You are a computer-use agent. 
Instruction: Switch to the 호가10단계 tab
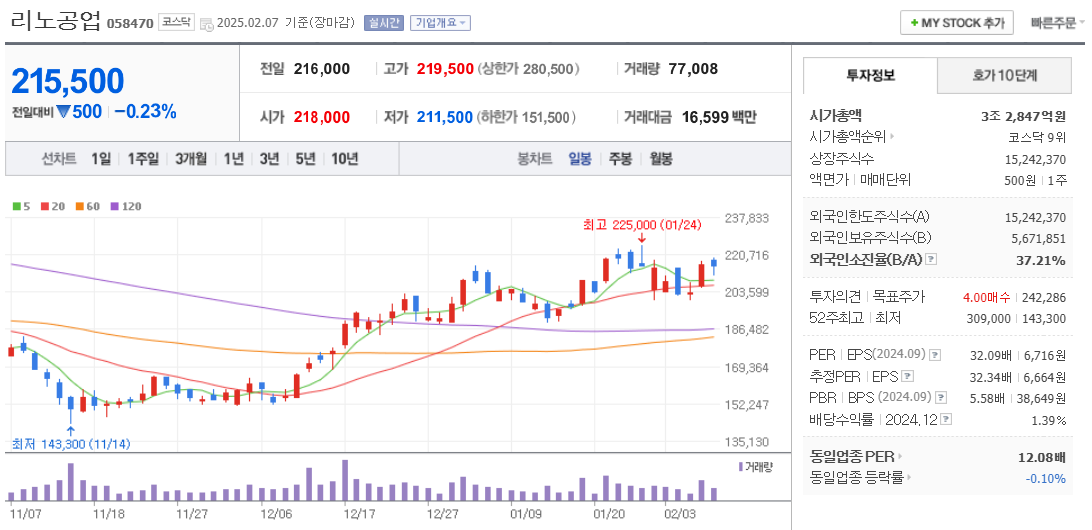click(1004, 76)
